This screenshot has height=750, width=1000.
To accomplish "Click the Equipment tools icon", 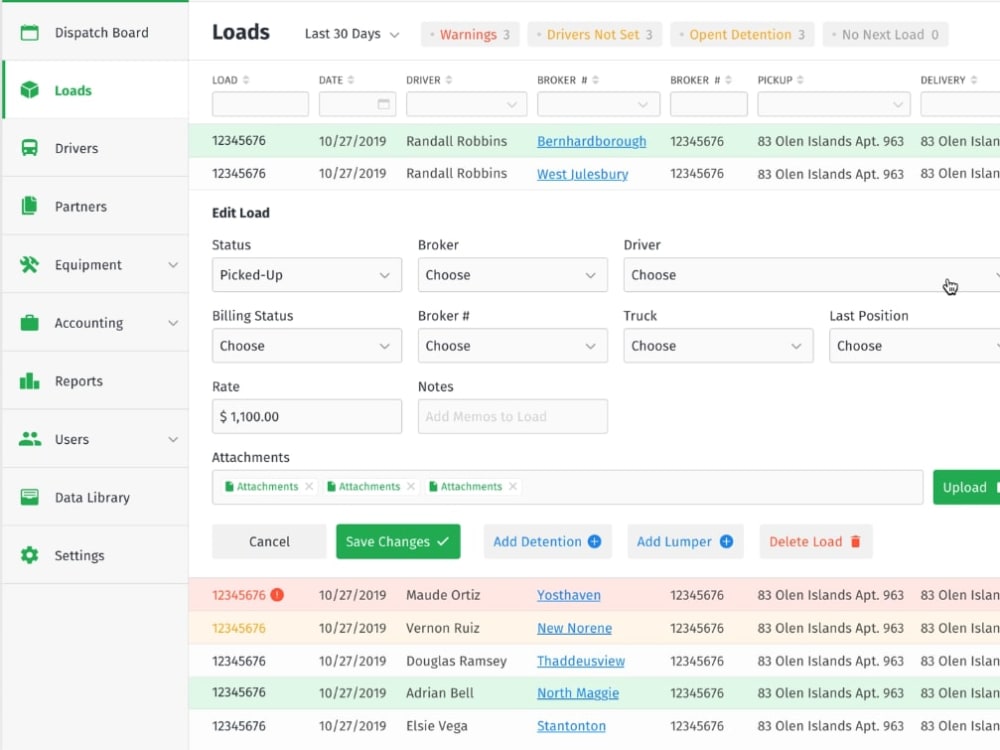I will [x=29, y=264].
